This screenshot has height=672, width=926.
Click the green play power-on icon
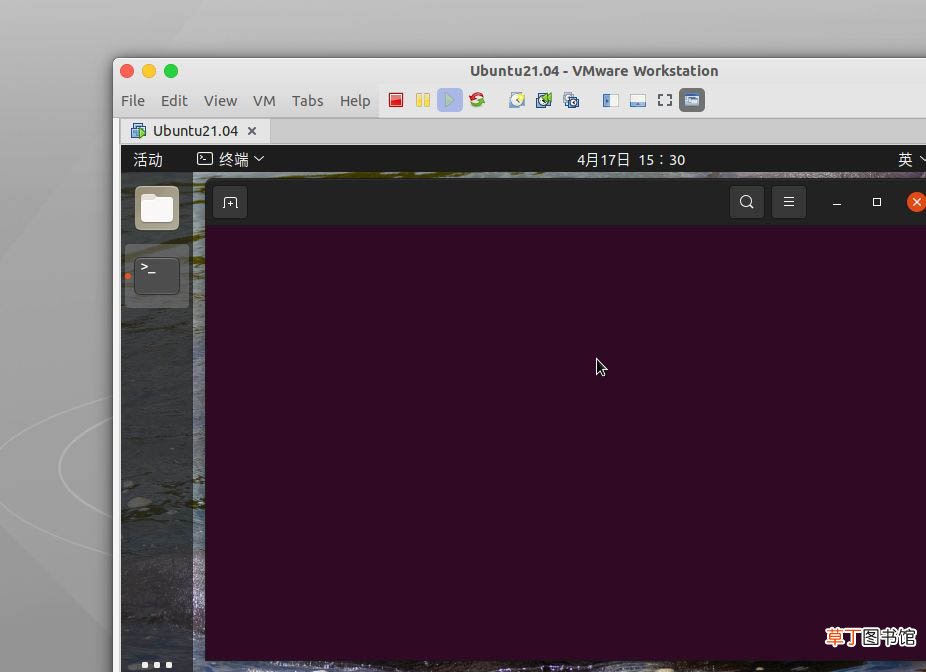click(449, 100)
